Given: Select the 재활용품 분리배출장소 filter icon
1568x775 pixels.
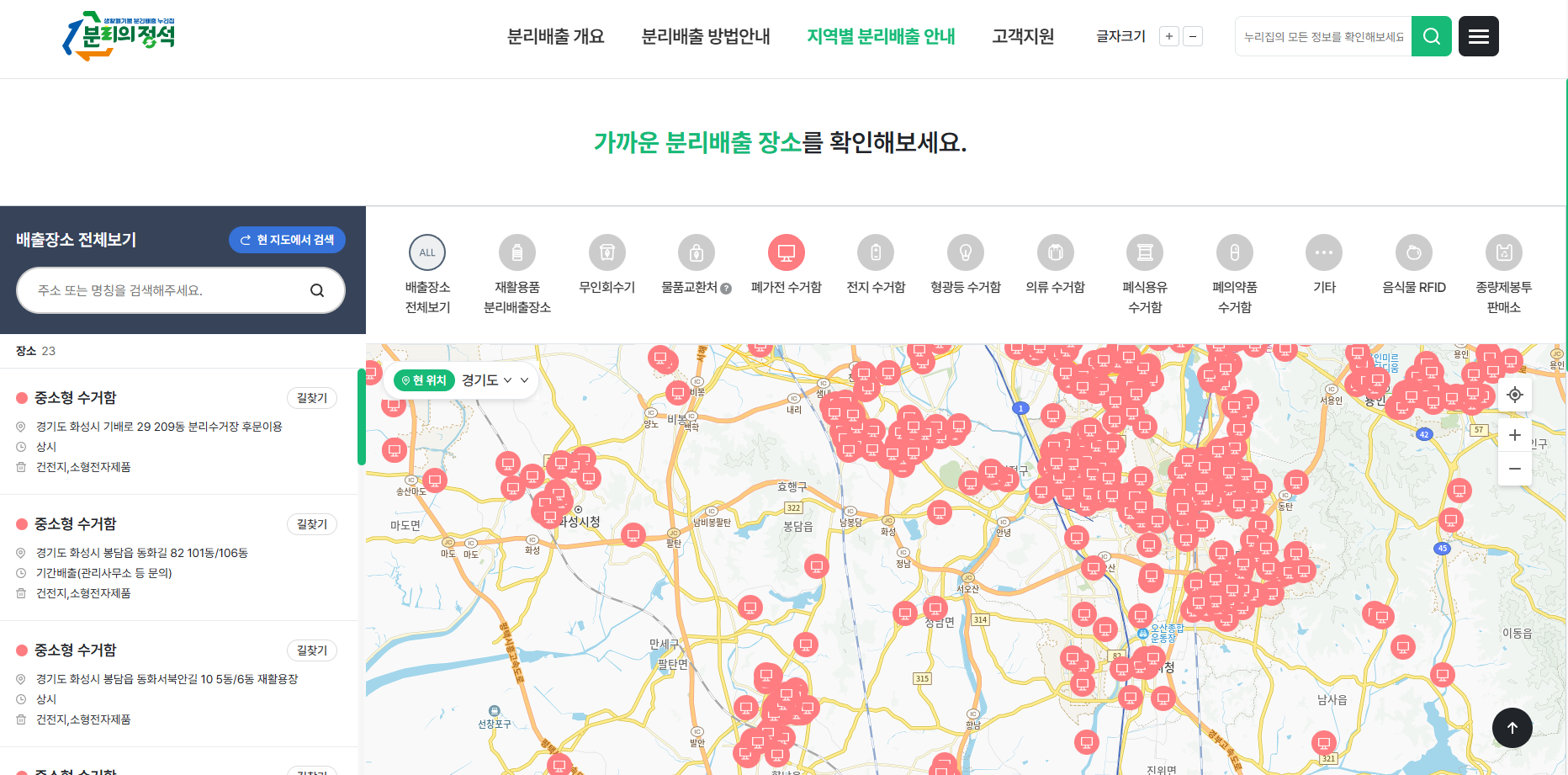Looking at the screenshot, I should [x=517, y=252].
